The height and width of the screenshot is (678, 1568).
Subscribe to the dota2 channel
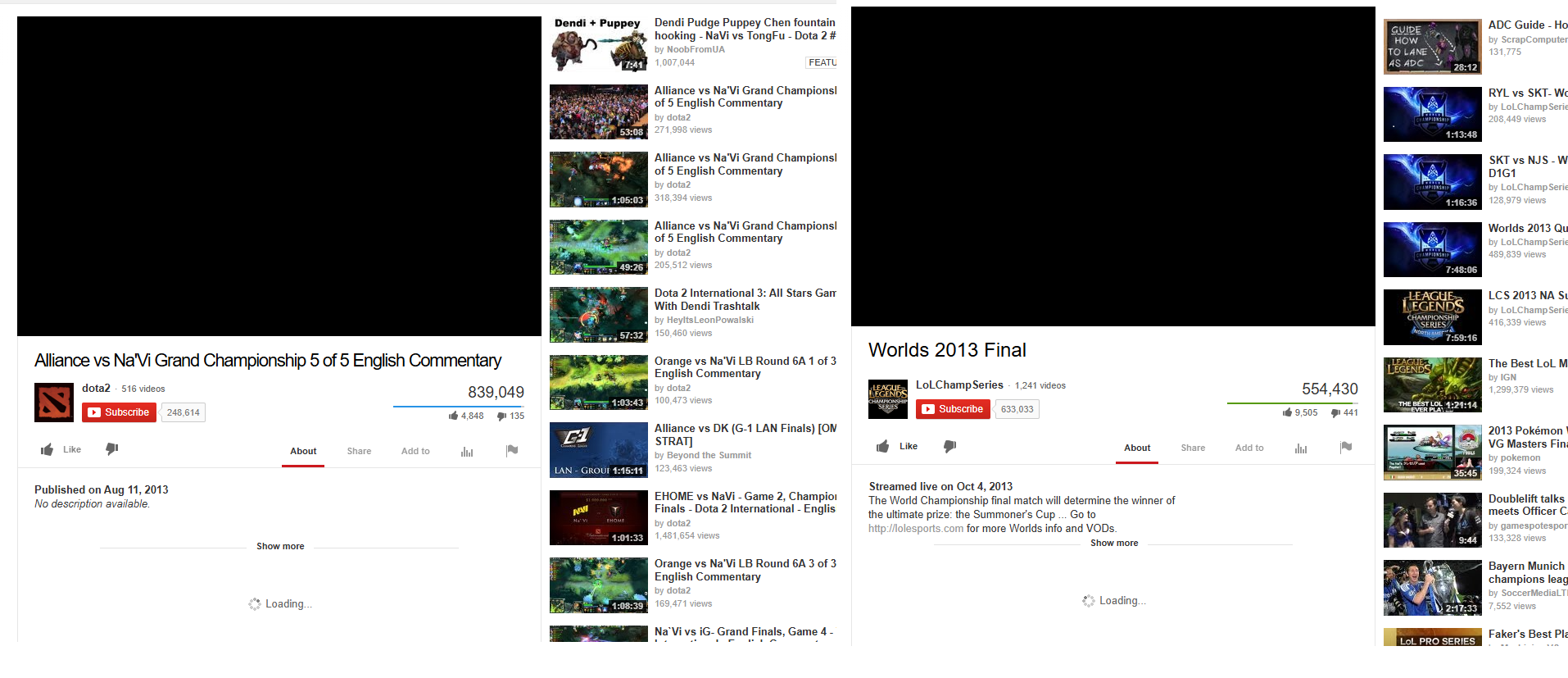(119, 412)
